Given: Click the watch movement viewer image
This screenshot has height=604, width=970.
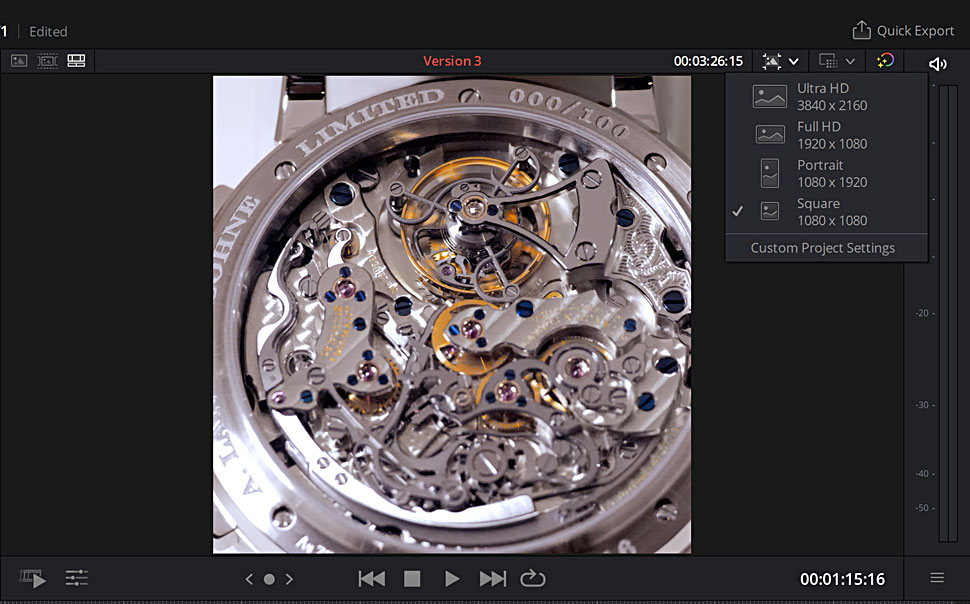Looking at the screenshot, I should point(452,314).
